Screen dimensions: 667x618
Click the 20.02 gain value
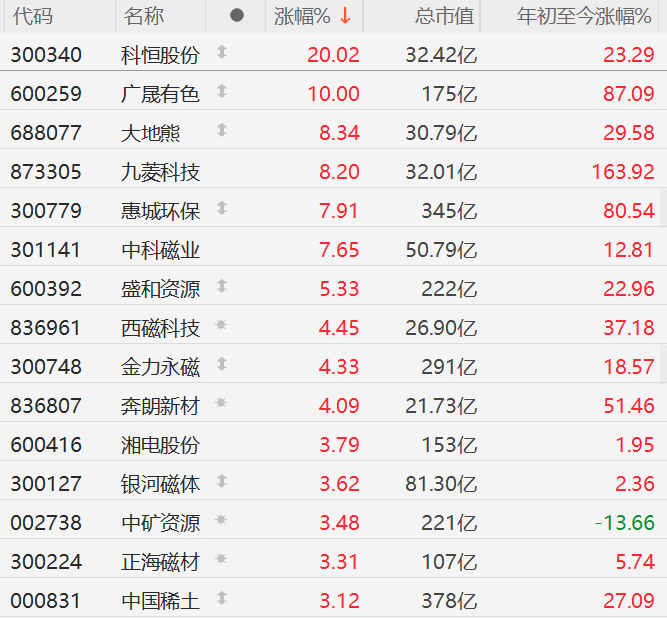click(333, 55)
